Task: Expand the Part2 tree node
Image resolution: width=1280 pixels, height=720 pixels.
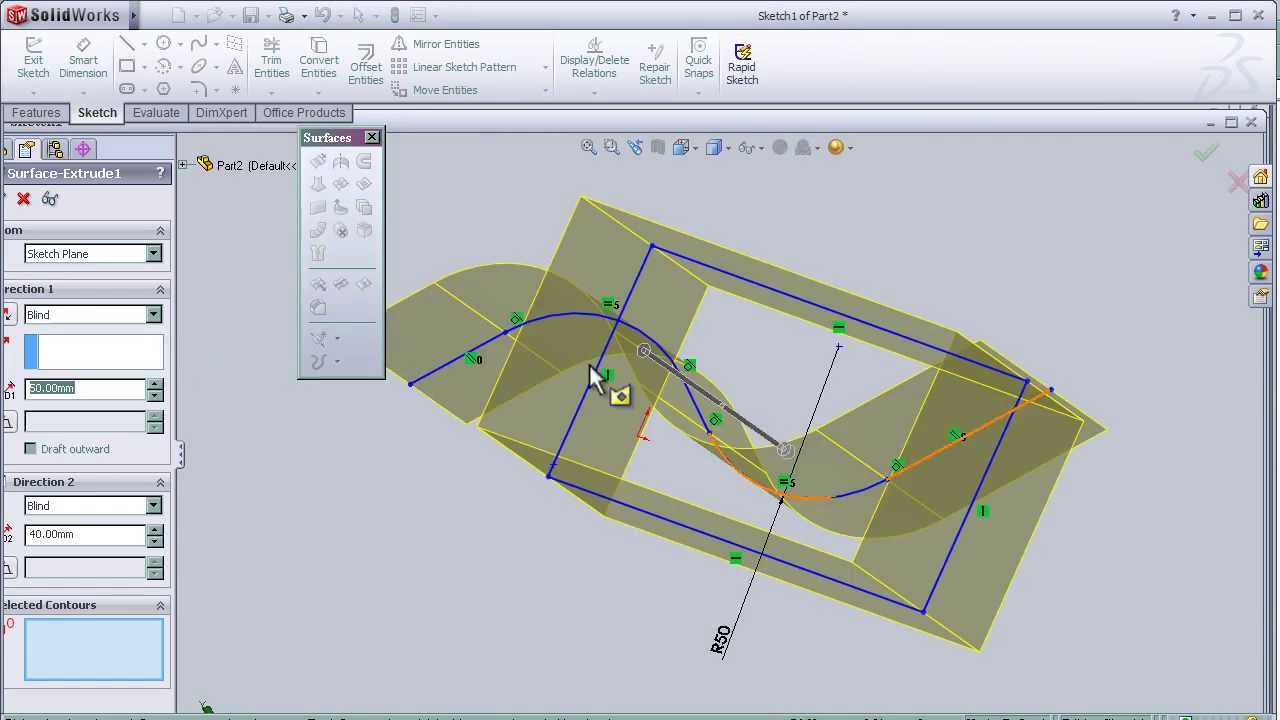Action: coord(183,165)
